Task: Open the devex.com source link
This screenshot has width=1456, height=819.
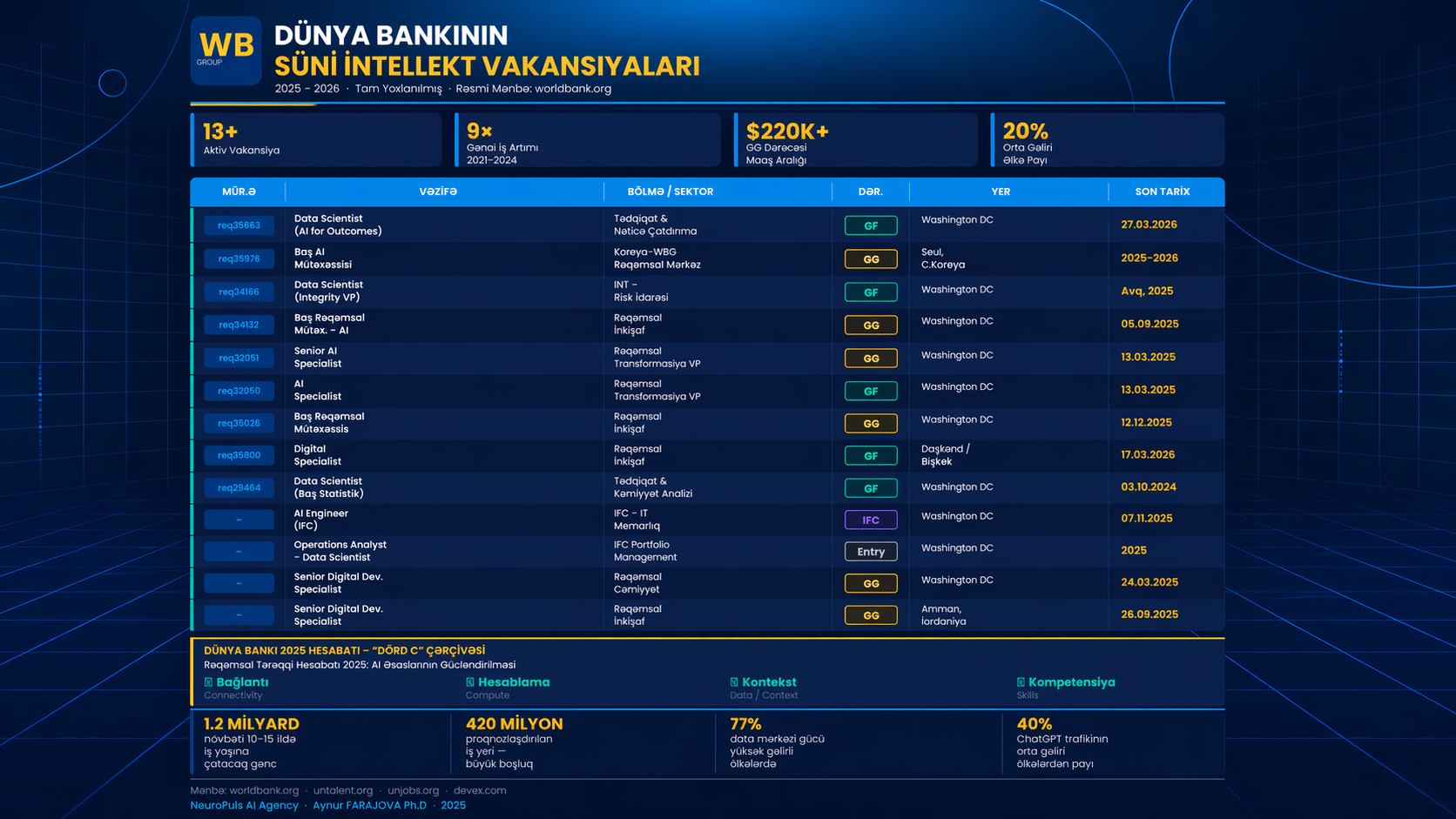Action: click(x=479, y=790)
